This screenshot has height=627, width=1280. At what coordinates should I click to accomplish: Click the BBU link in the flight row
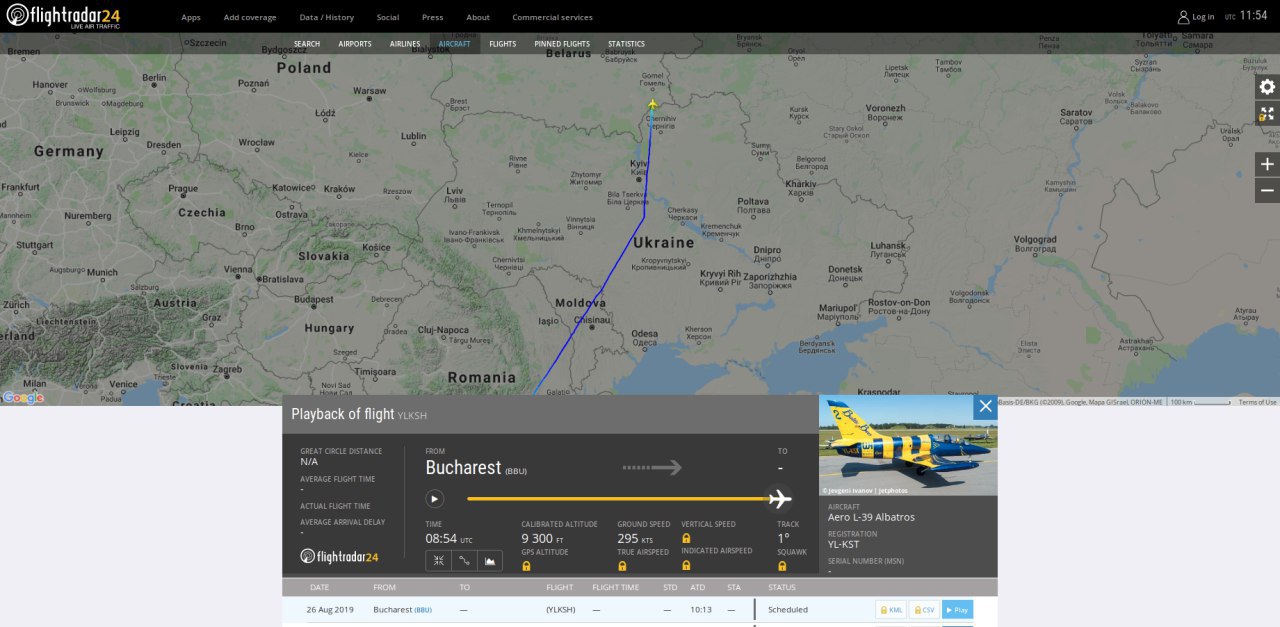click(x=423, y=610)
